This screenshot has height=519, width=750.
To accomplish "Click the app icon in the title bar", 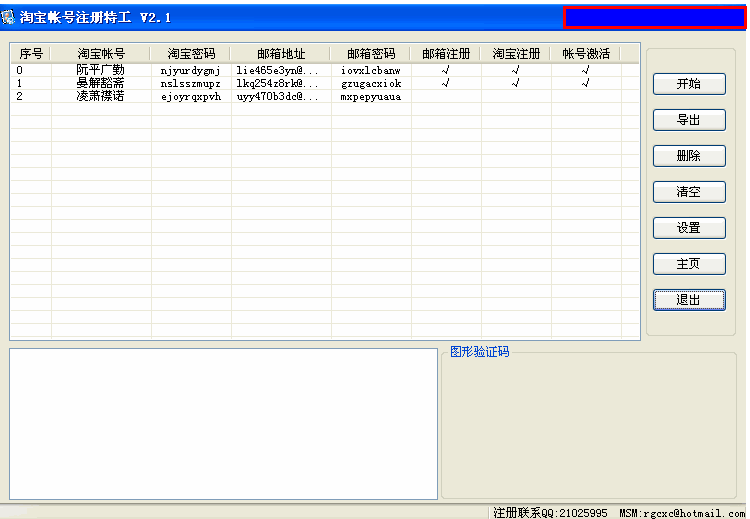I will click(x=8, y=17).
